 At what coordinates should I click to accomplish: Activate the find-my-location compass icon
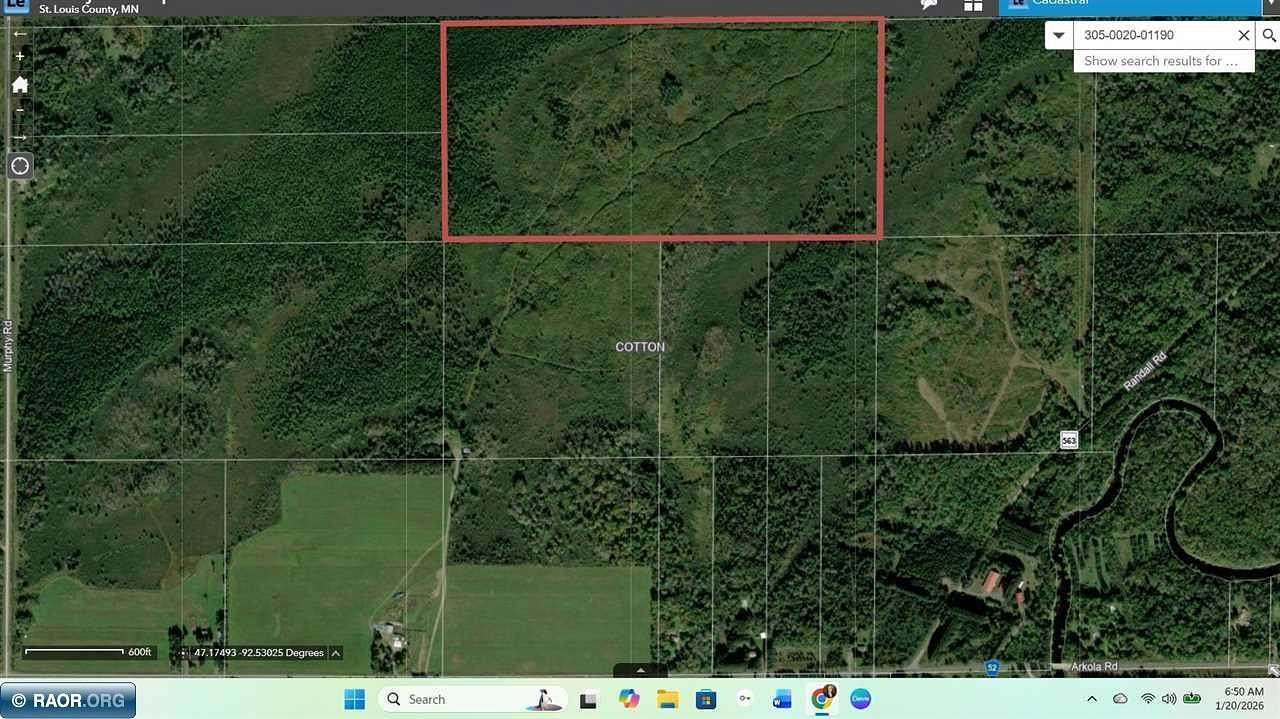(19, 165)
